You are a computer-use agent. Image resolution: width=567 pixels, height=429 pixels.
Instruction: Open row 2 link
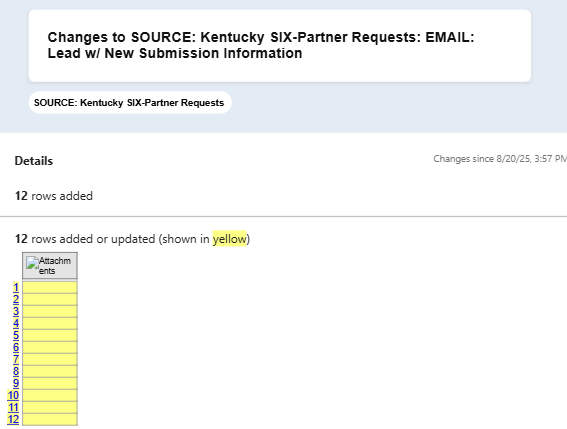16,300
